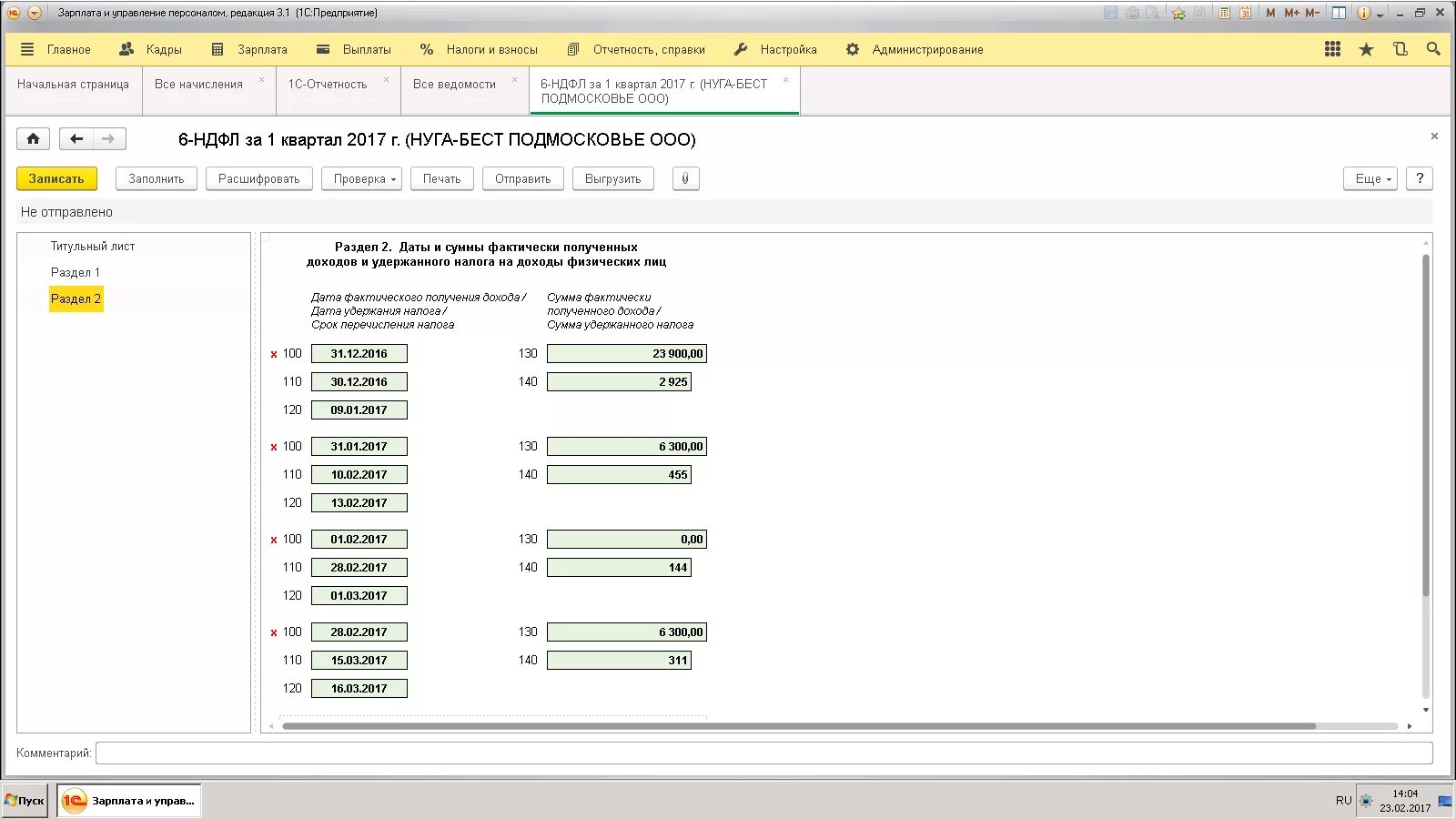Delete the block with date 01.02.2017

click(274, 540)
